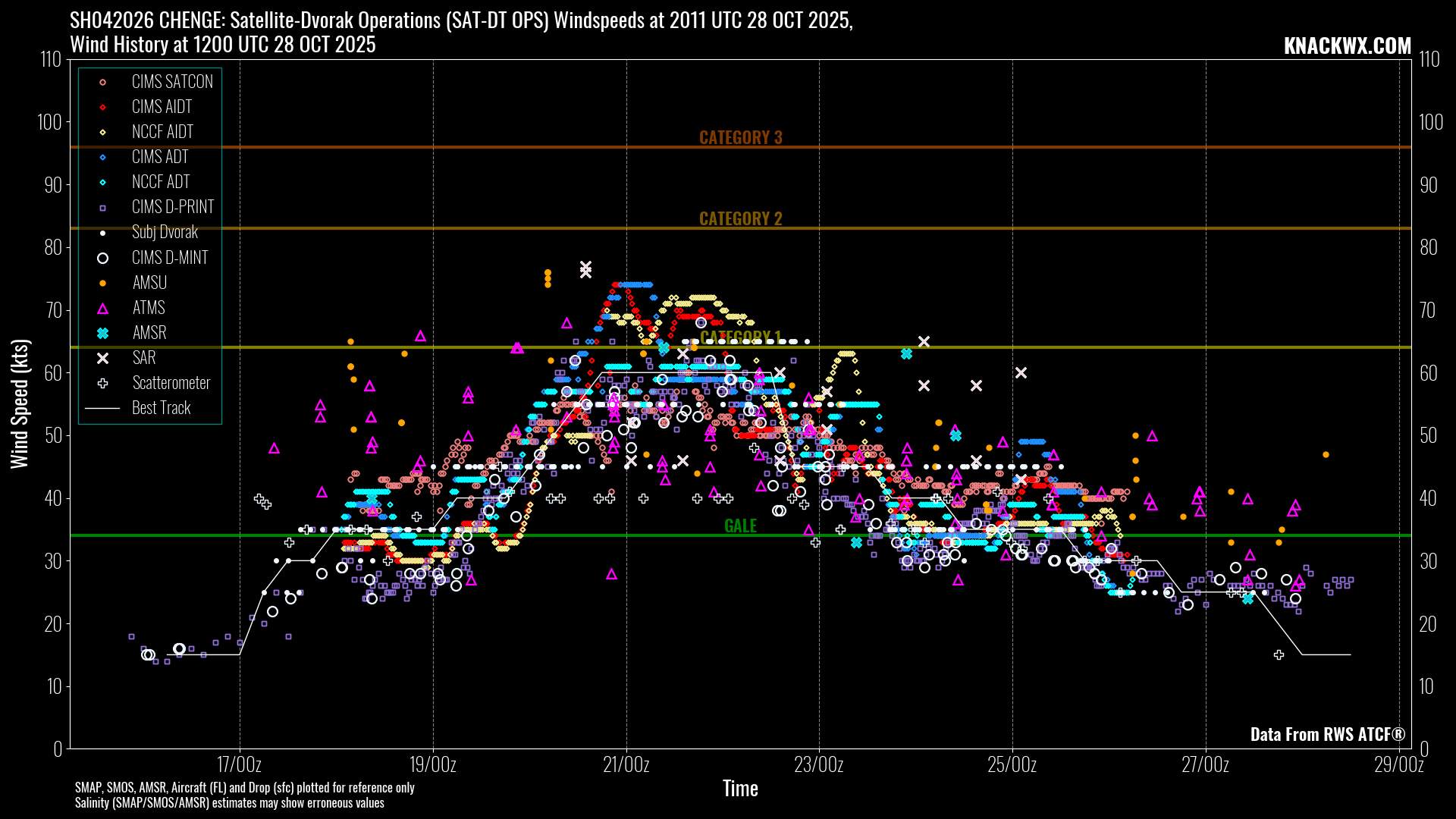Click the red CIMS AIDT legend marker
The width and height of the screenshot is (1456, 819).
point(103,107)
